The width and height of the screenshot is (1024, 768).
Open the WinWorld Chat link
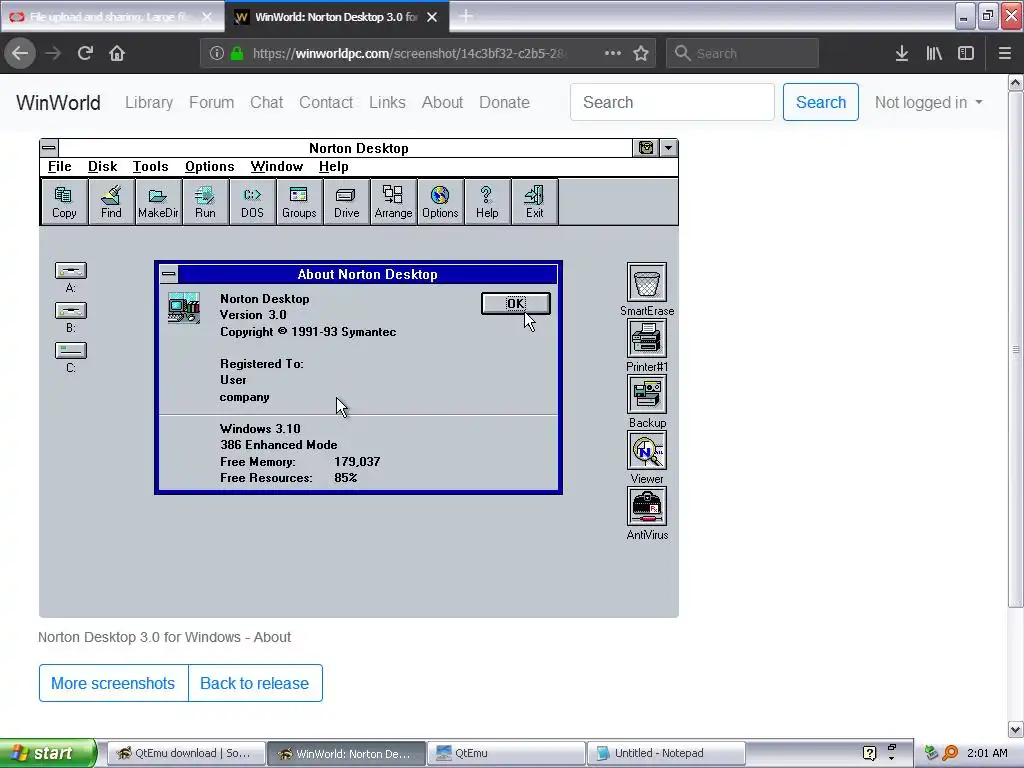tap(266, 103)
